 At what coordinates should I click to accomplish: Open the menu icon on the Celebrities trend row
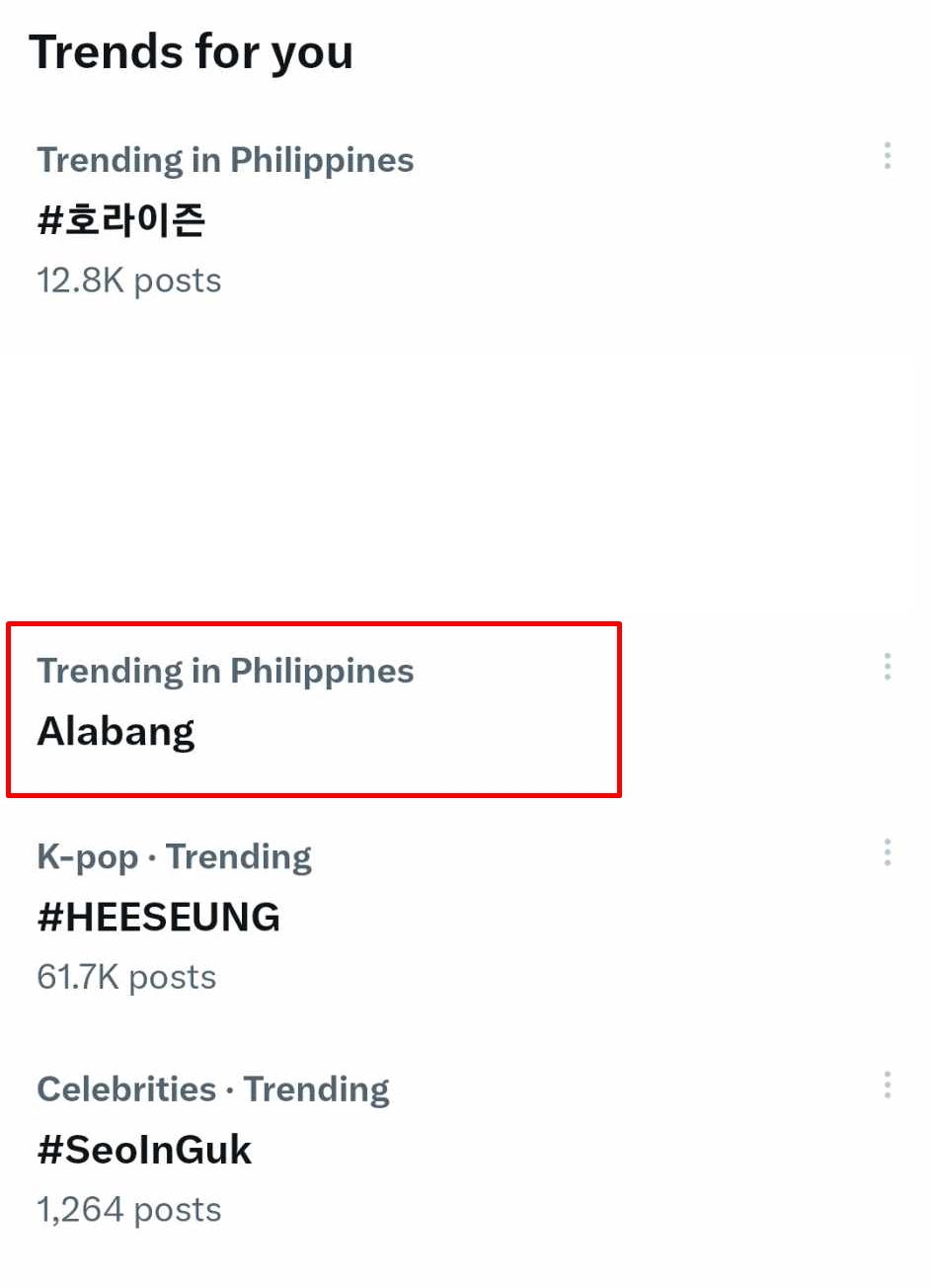888,1087
